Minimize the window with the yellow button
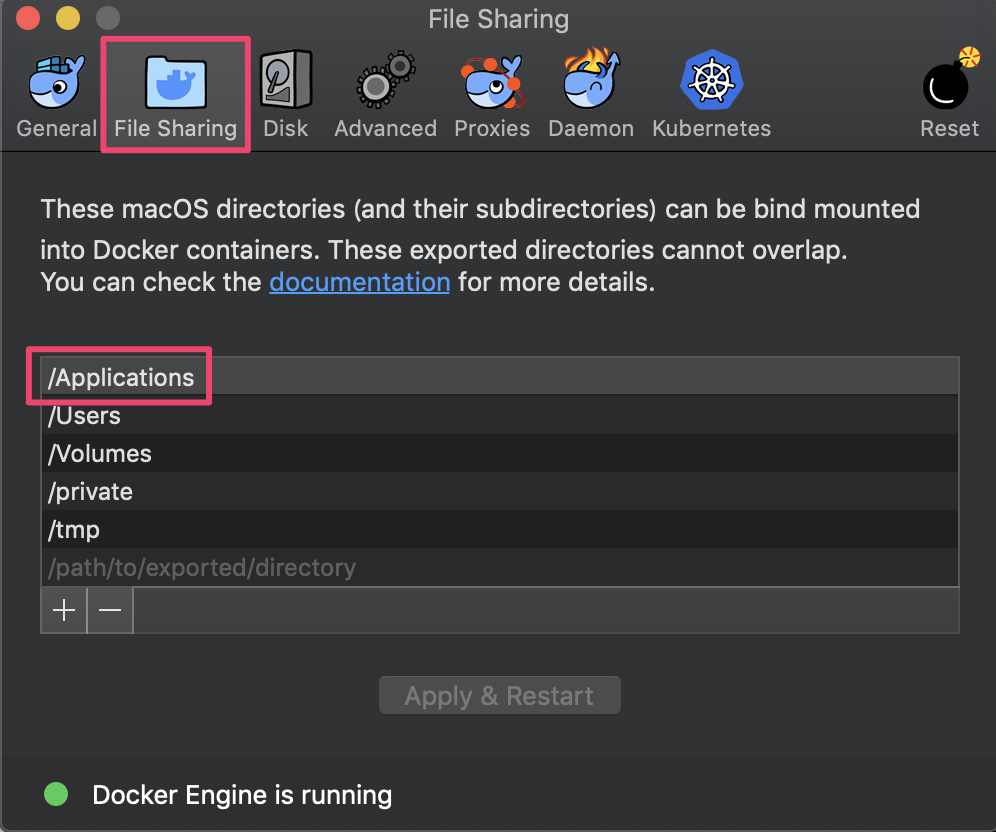The height and width of the screenshot is (832, 996). click(x=67, y=18)
